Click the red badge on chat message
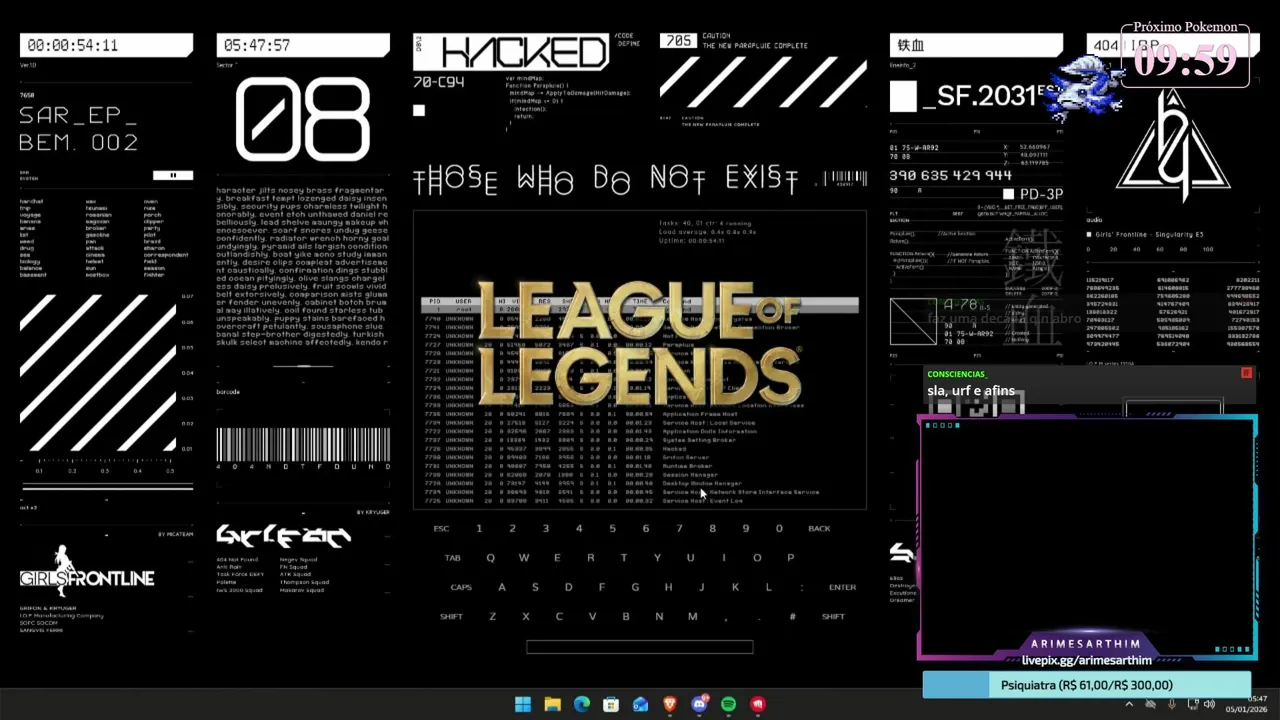1280x720 pixels. [x=1246, y=373]
